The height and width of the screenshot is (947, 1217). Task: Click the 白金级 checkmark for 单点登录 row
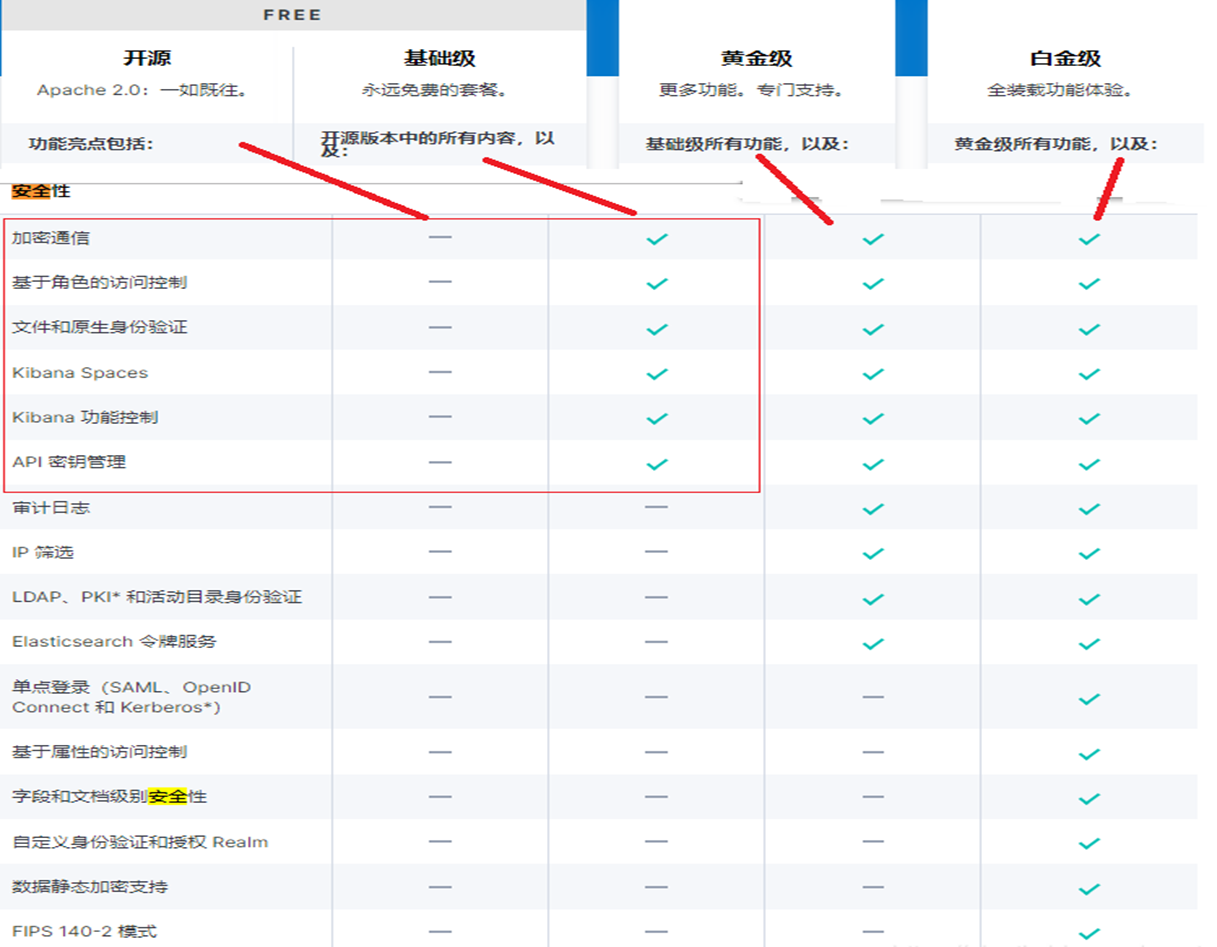(1089, 698)
